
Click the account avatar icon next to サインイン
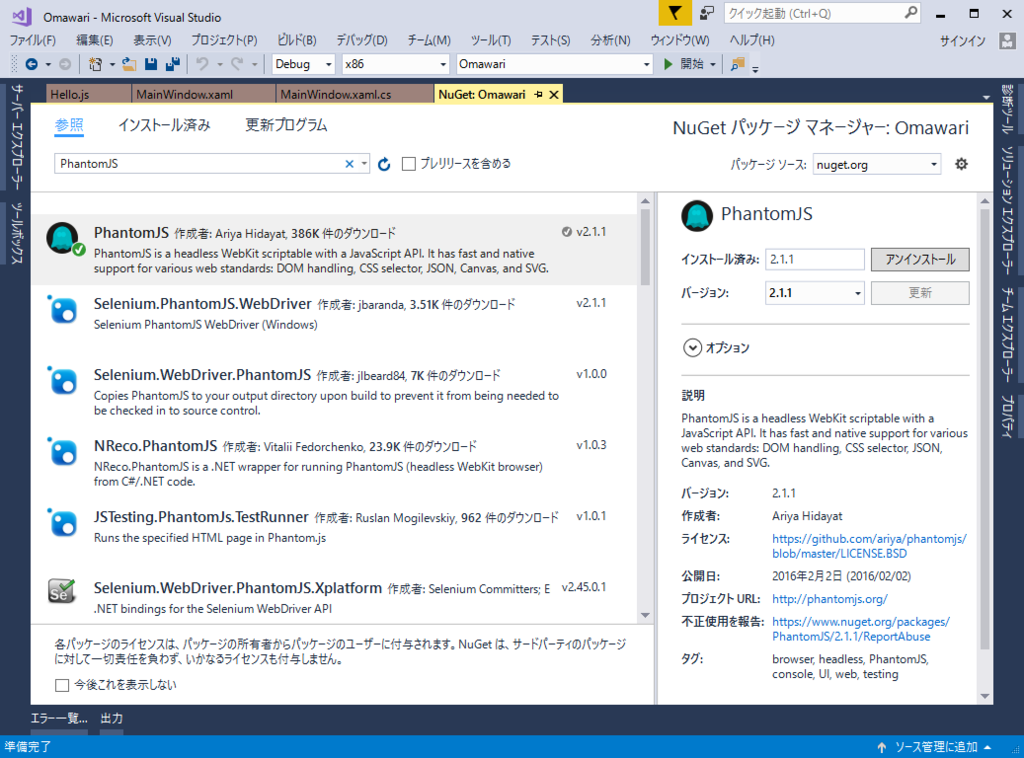point(1007,40)
